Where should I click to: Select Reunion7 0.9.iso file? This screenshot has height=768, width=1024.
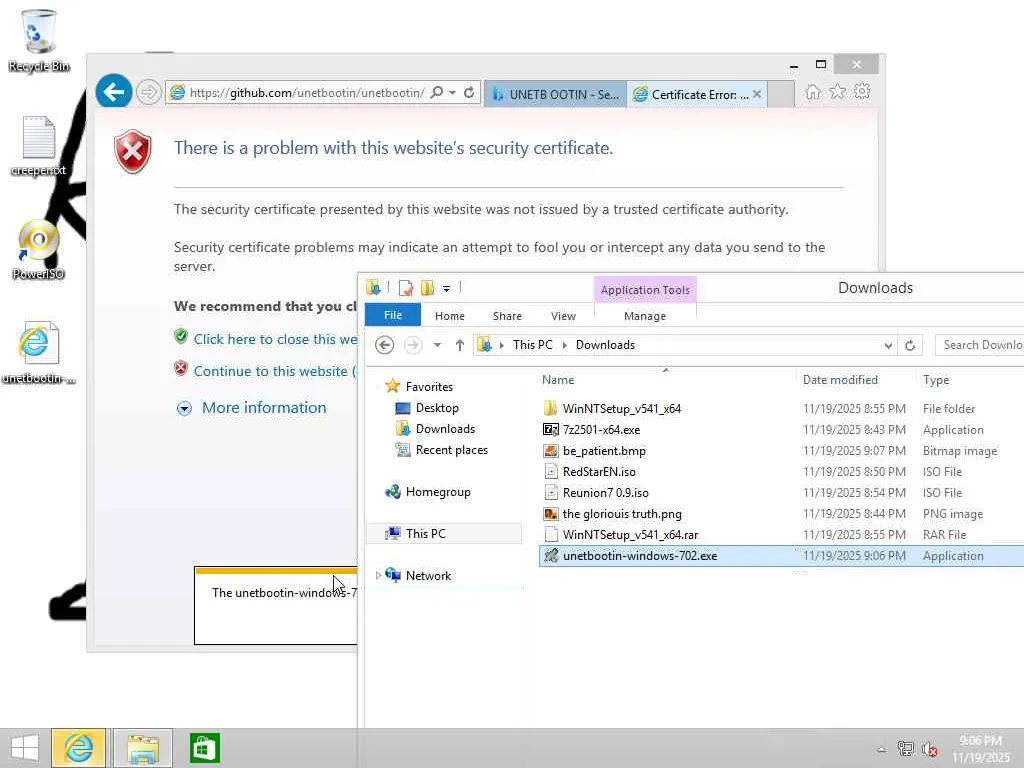coord(605,492)
